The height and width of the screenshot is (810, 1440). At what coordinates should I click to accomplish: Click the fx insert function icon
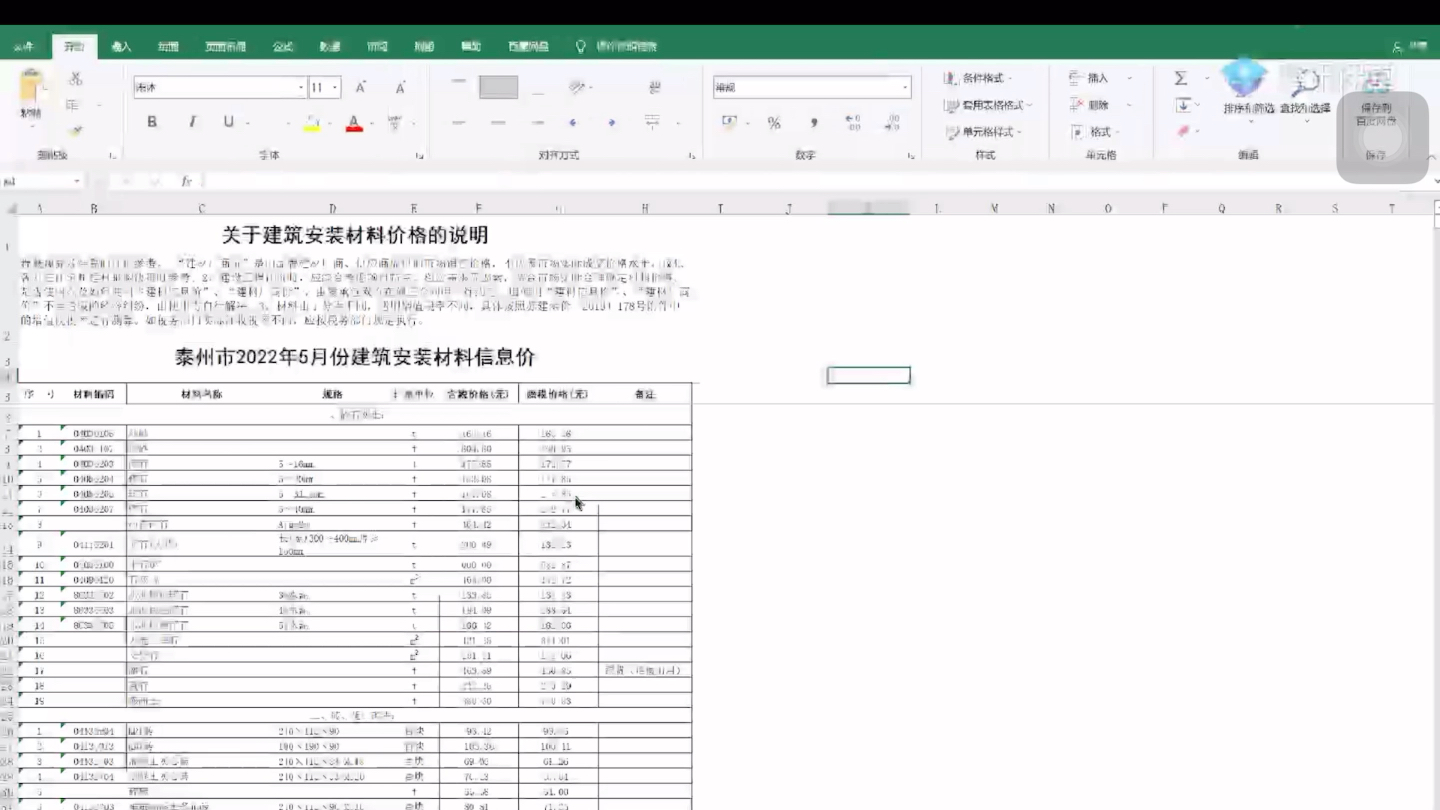pos(186,181)
